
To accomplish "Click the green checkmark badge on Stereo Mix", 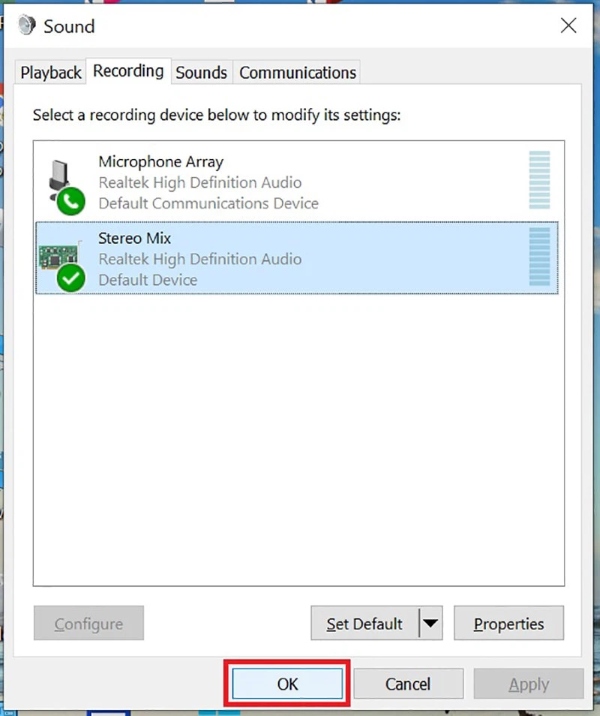I will (71, 279).
